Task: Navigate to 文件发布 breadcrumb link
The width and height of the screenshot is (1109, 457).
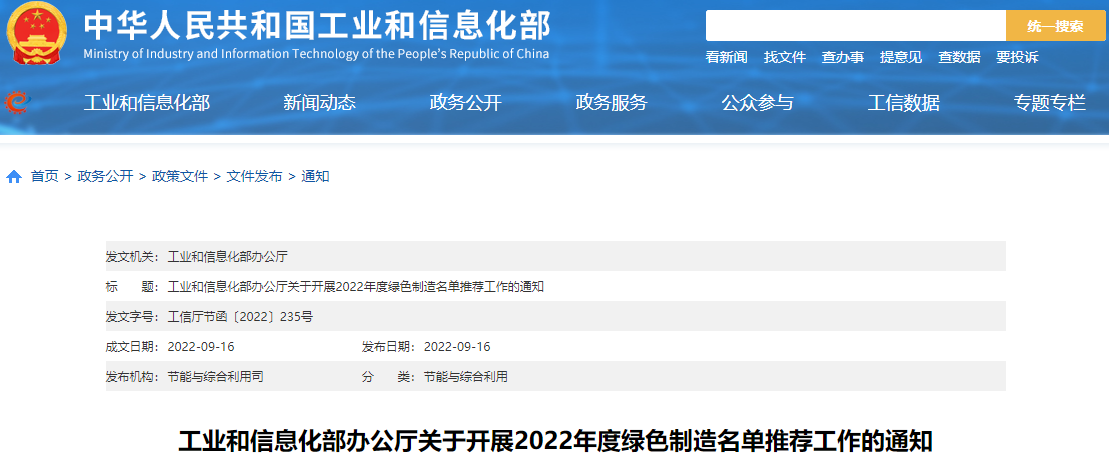Action: [x=254, y=176]
